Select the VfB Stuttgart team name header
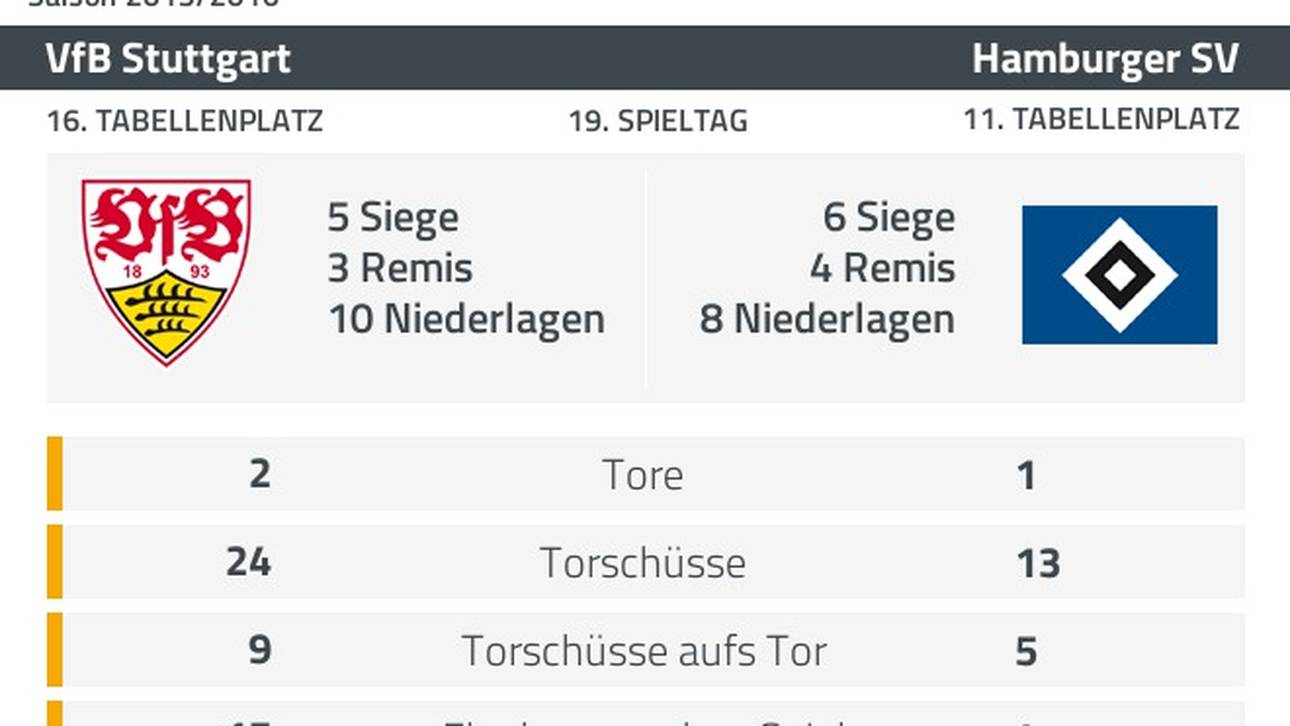 click(168, 59)
